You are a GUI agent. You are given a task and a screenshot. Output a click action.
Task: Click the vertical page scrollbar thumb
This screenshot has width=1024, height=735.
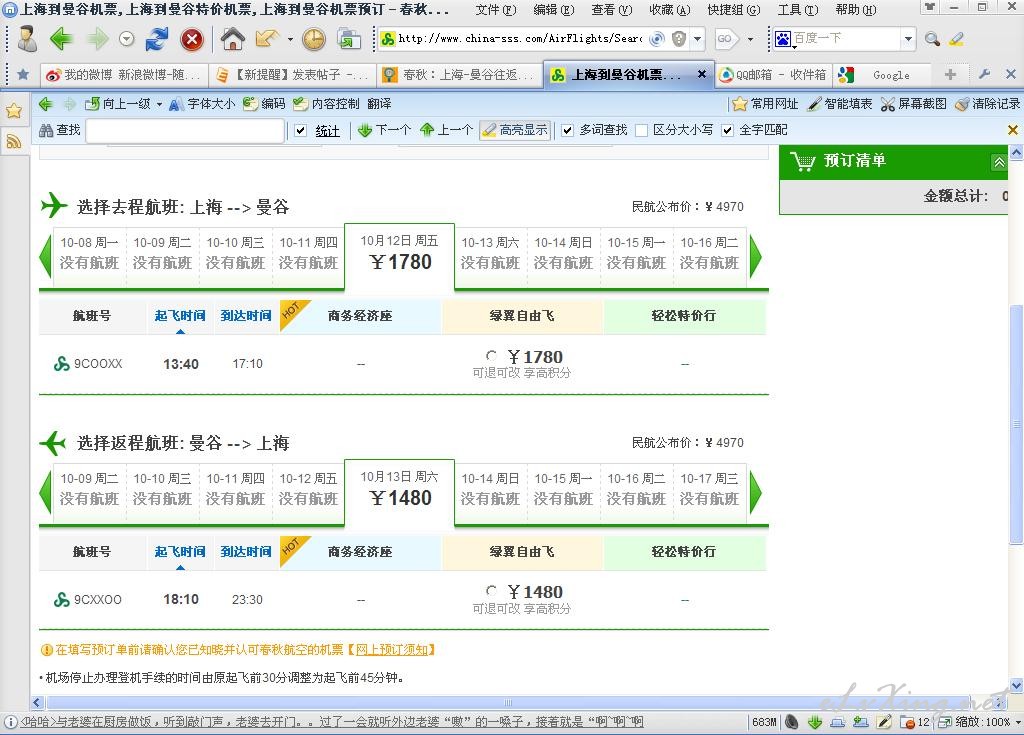coord(1016,424)
